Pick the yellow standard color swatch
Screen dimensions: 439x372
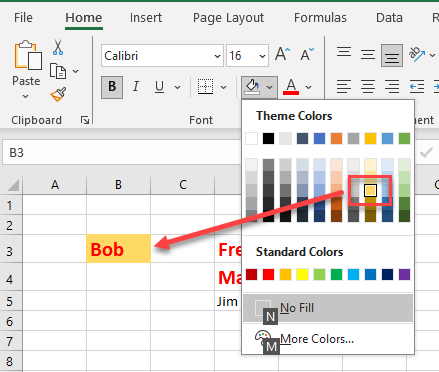[x=302, y=275]
